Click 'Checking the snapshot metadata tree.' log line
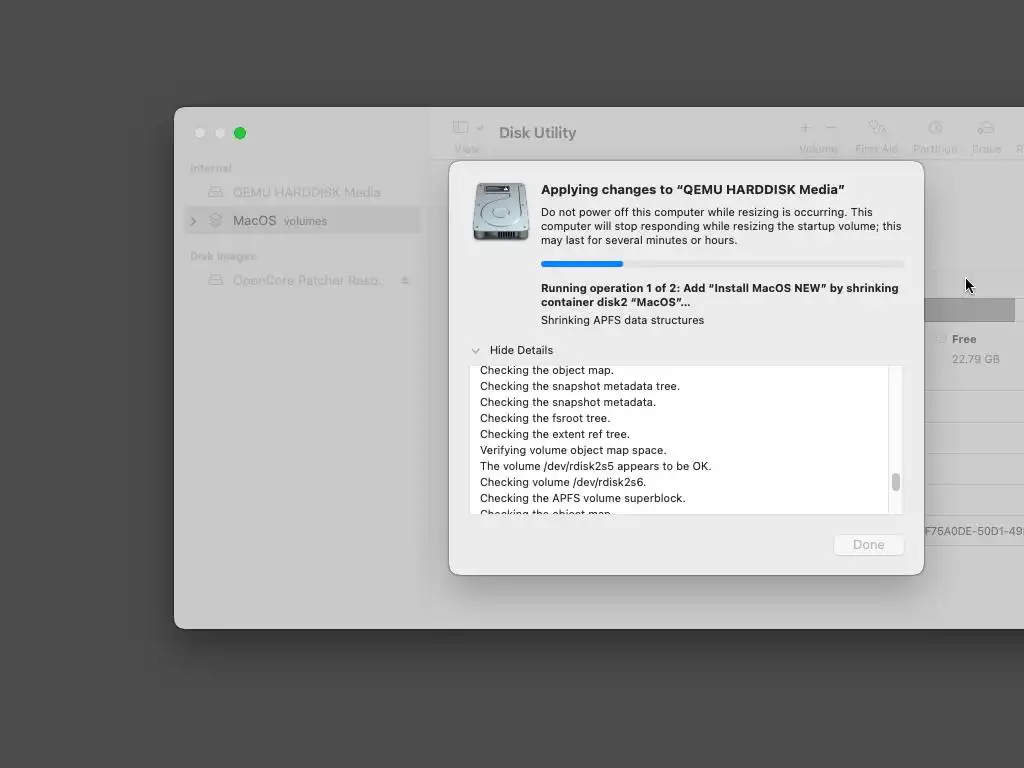Viewport: 1024px width, 768px height. click(x=580, y=386)
